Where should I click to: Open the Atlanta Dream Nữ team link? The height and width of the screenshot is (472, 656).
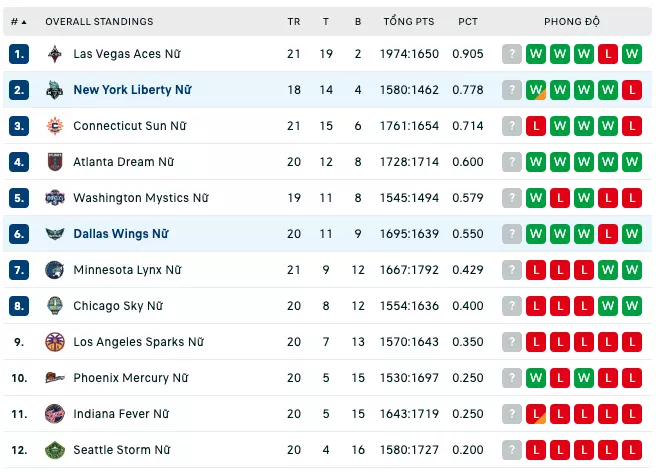[123, 162]
